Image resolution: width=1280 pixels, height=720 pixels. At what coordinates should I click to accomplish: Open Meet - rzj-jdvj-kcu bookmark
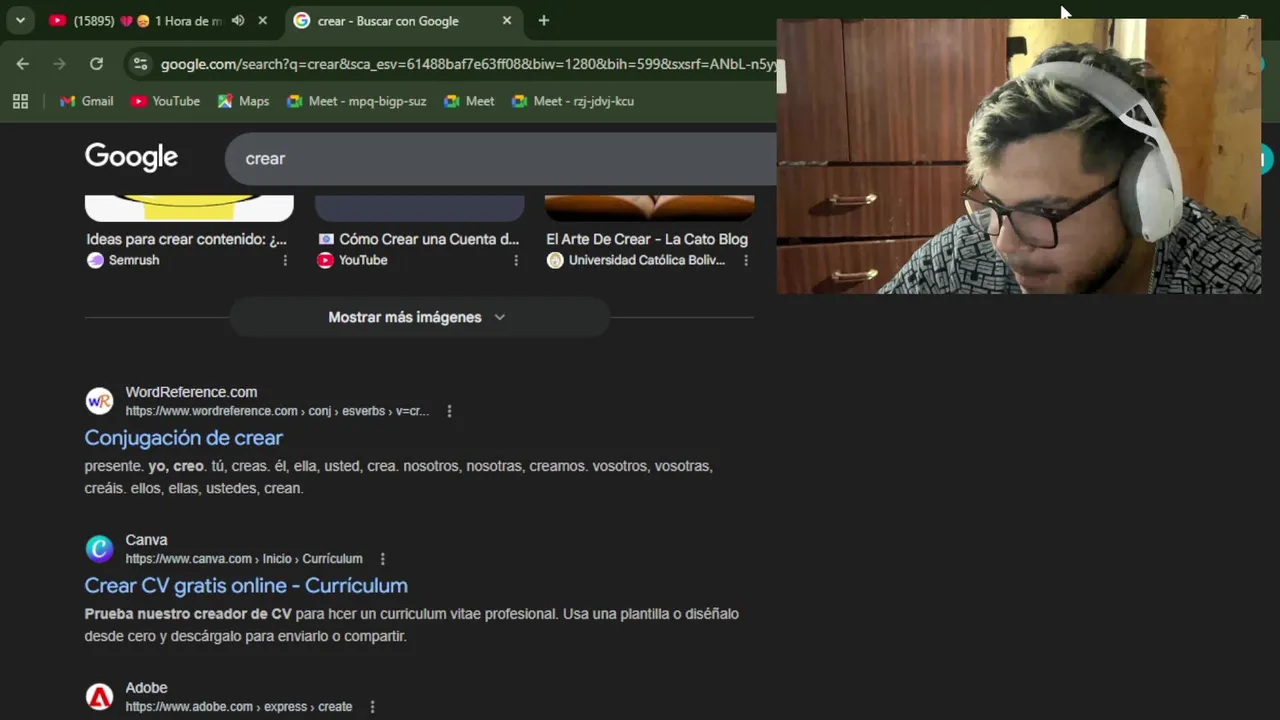pos(572,101)
